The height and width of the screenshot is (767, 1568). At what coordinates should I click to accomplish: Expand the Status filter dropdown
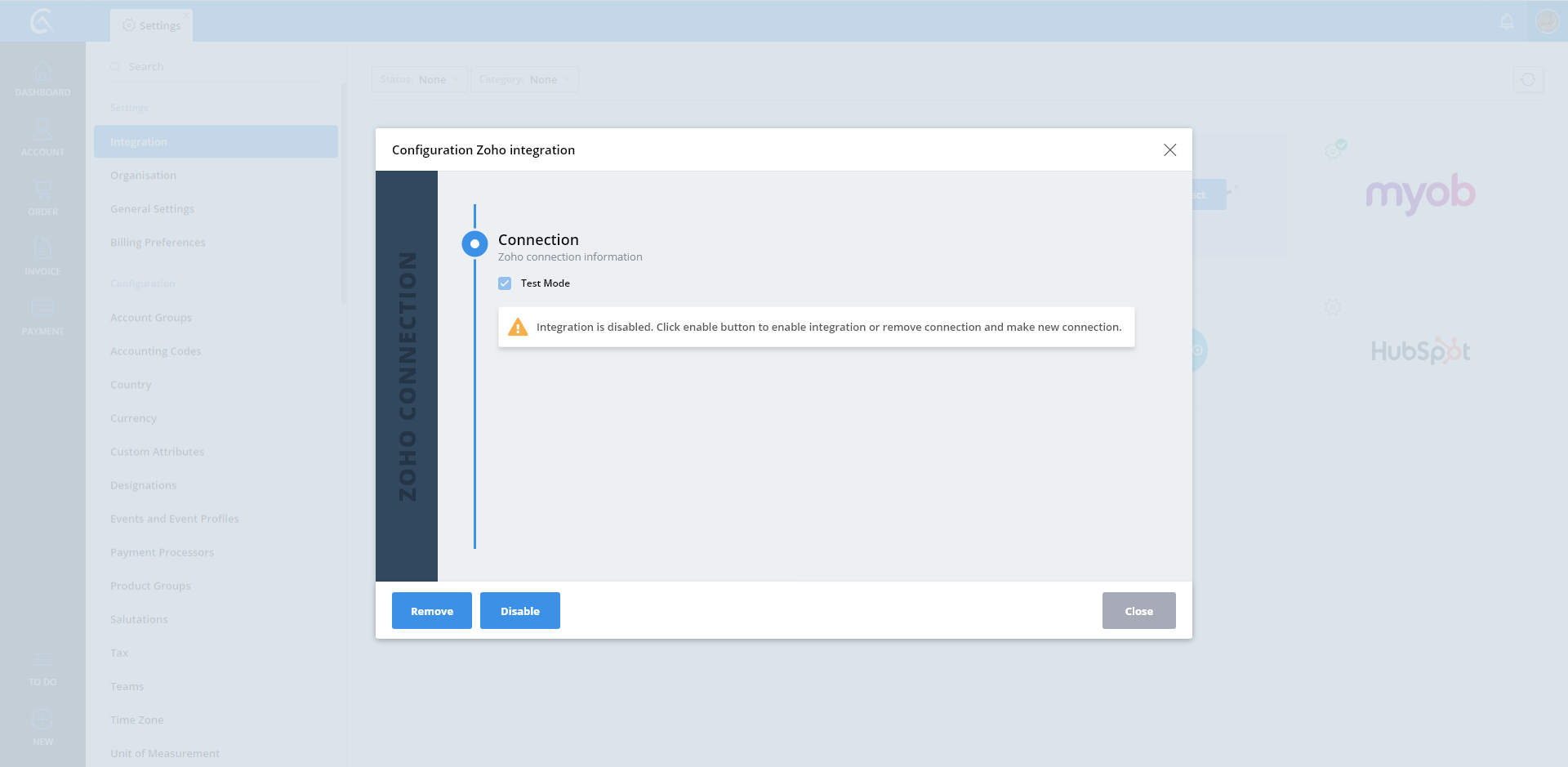(419, 79)
